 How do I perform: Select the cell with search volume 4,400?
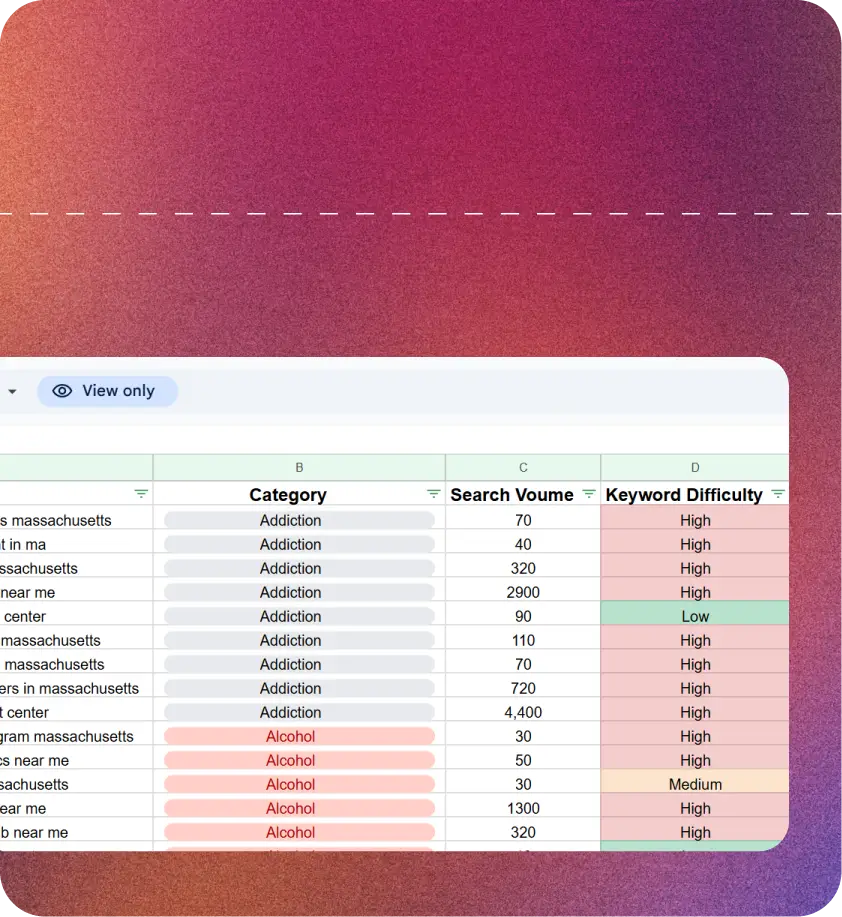[x=523, y=712]
